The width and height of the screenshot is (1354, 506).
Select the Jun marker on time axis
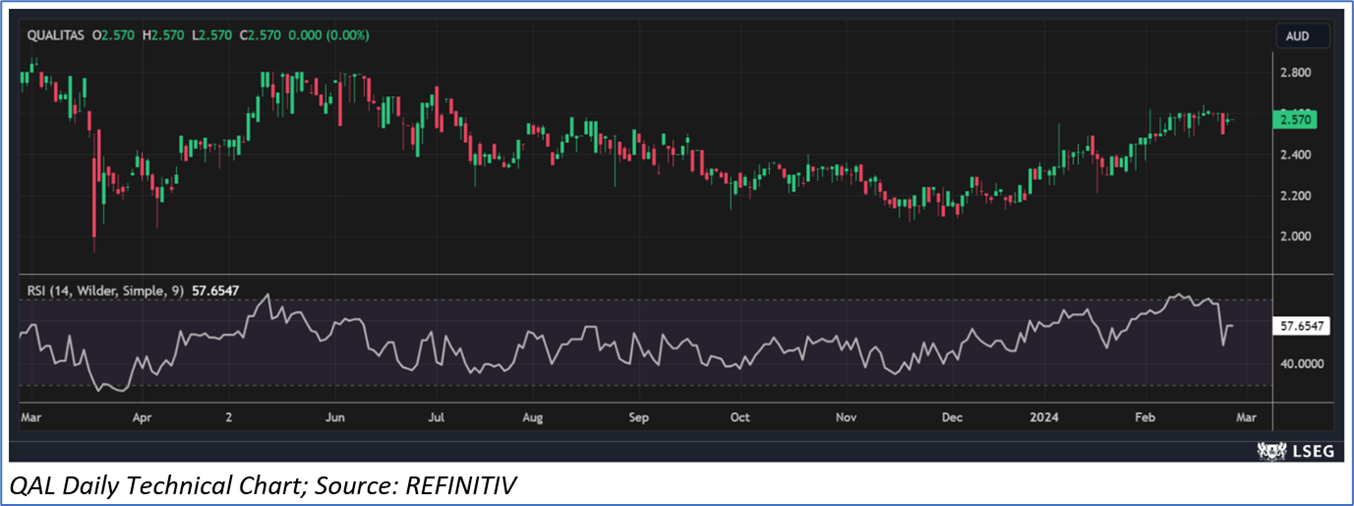click(335, 416)
